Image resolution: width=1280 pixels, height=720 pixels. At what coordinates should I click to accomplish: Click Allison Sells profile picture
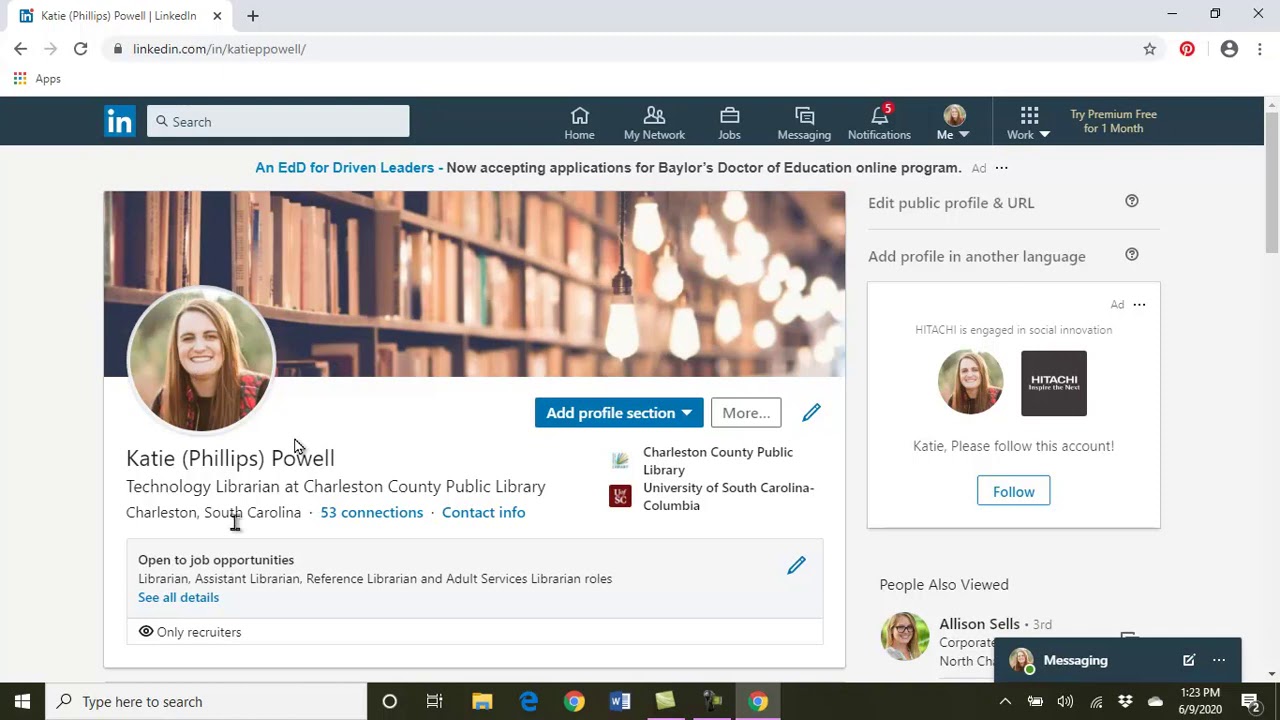pyautogui.click(x=904, y=636)
